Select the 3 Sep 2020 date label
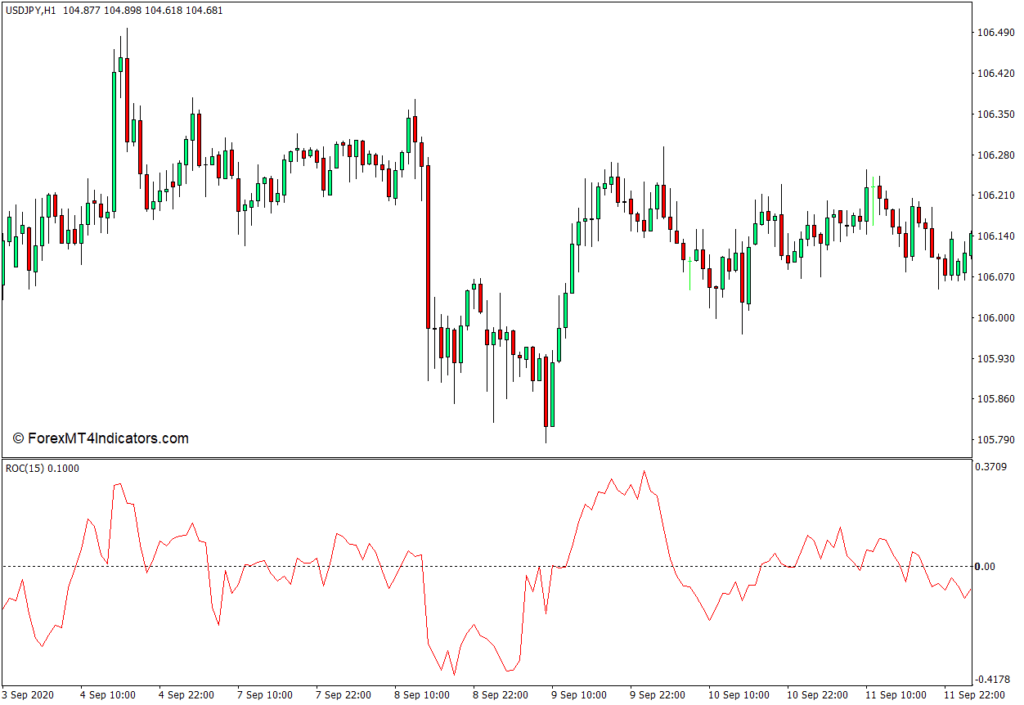This screenshot has width=1024, height=705. [31, 694]
